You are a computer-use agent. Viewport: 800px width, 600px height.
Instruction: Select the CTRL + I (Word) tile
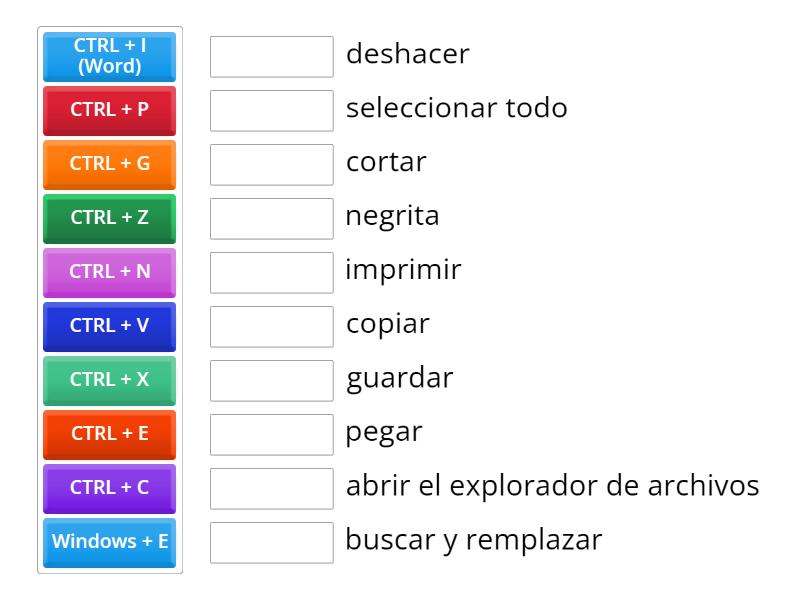pos(109,56)
